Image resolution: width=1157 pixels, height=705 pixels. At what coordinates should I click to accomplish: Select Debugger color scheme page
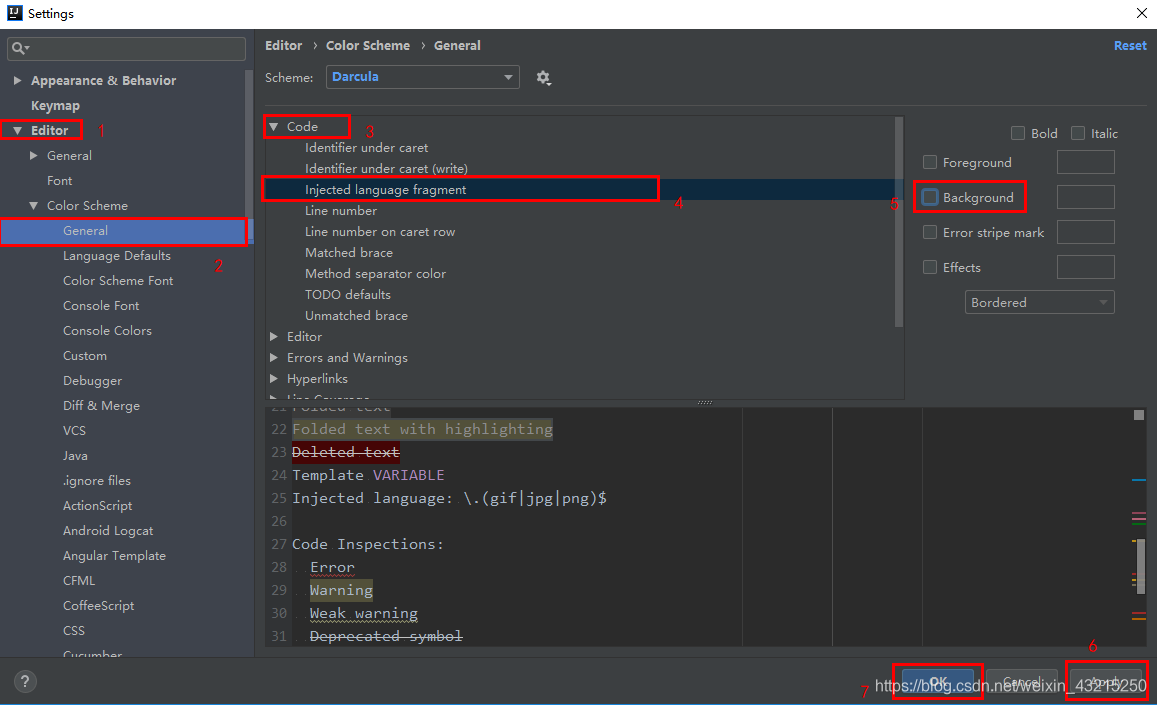(x=92, y=381)
